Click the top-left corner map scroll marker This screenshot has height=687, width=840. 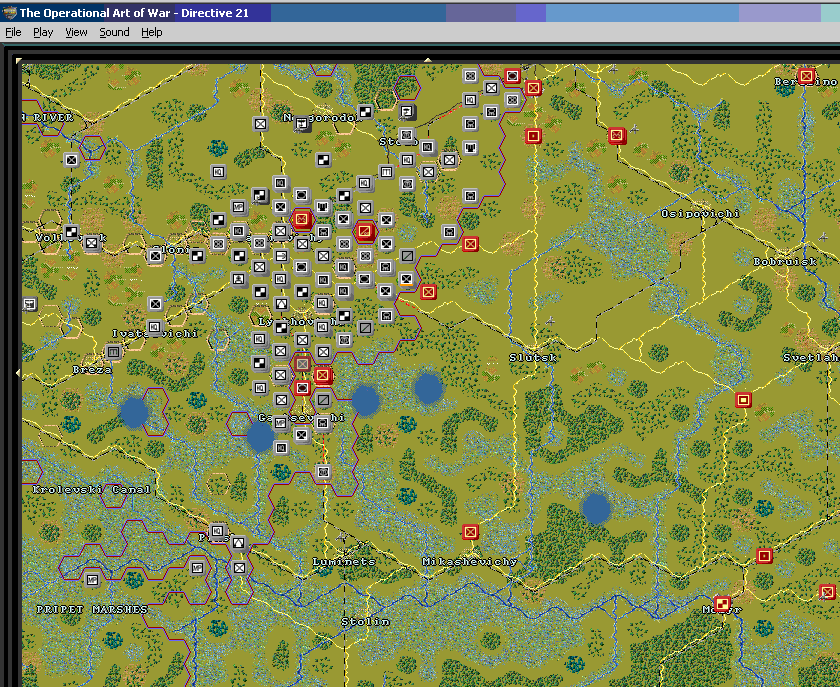pos(19,61)
